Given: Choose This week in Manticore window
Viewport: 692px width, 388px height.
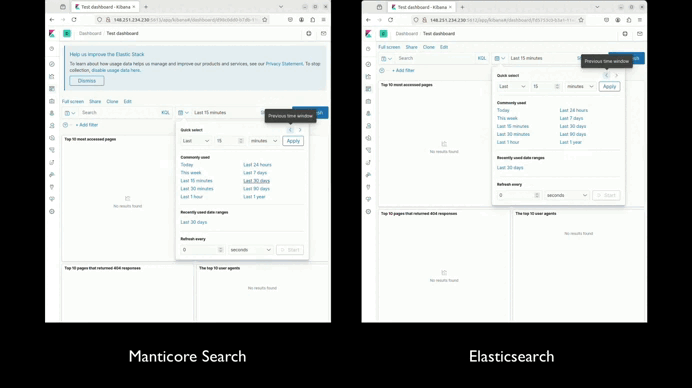Looking at the screenshot, I should click(x=191, y=173).
